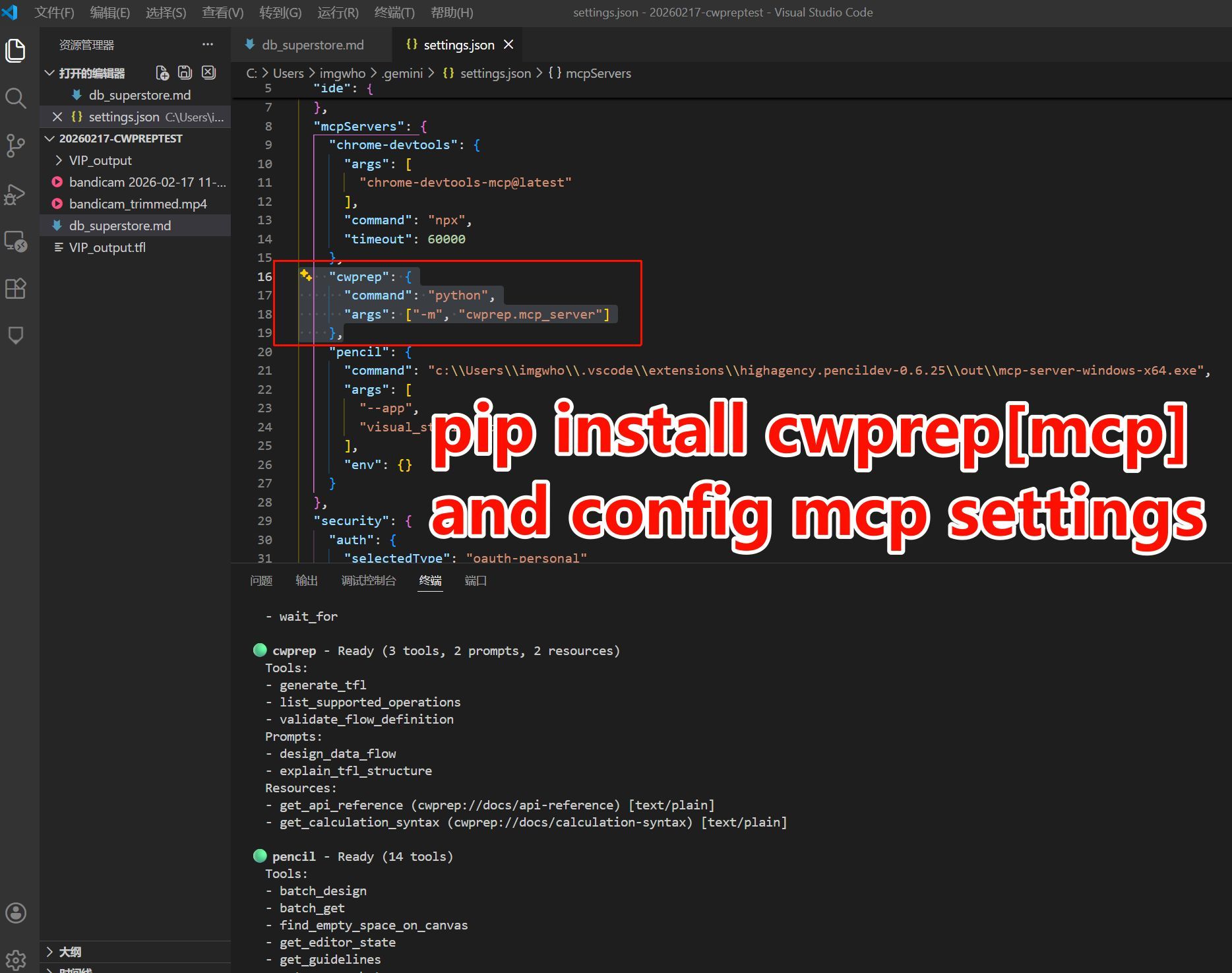Image resolution: width=1232 pixels, height=973 pixels.
Task: Open the Explorer view in activity bar
Action: coord(16,51)
